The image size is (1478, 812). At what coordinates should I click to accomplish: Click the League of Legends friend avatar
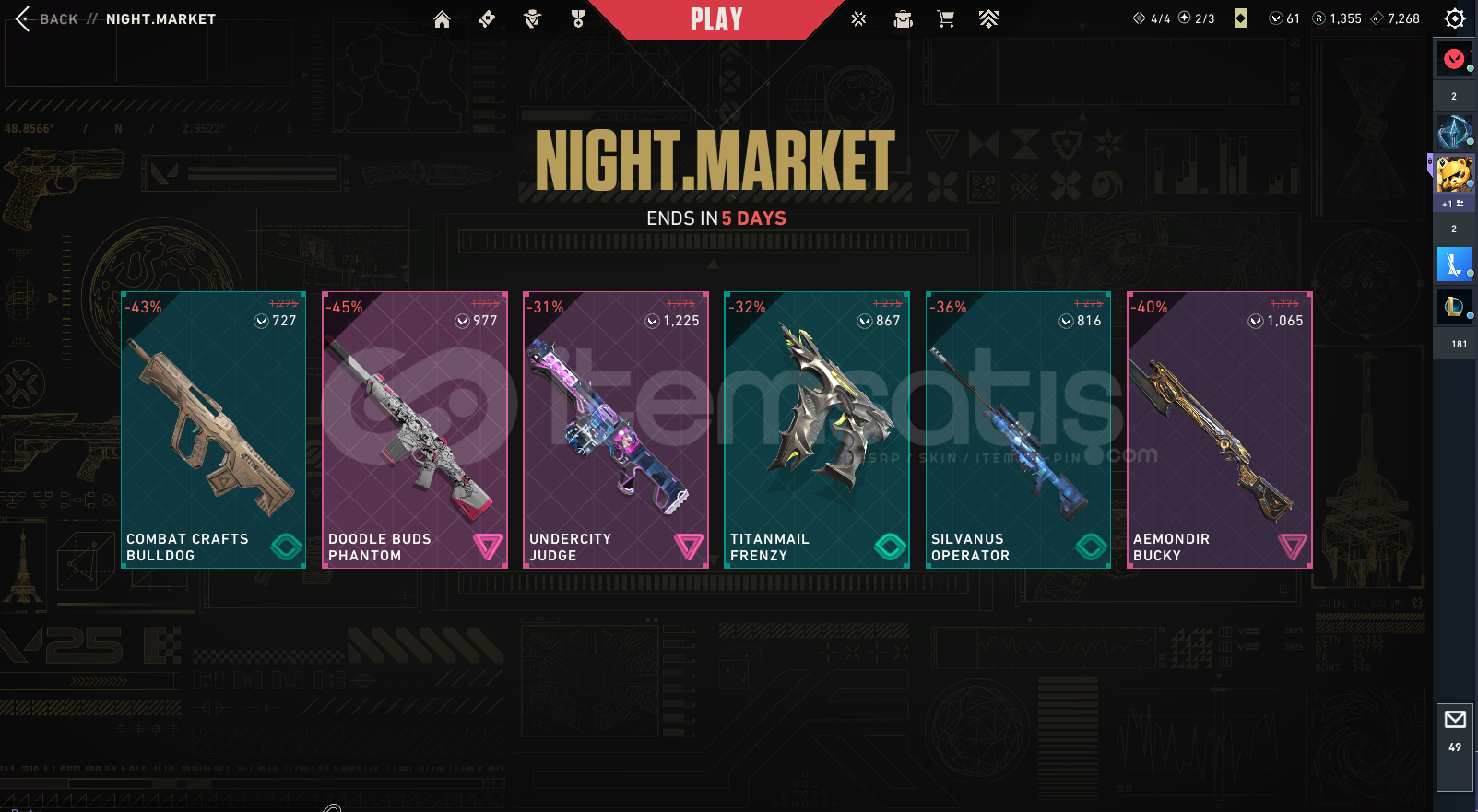click(1454, 307)
